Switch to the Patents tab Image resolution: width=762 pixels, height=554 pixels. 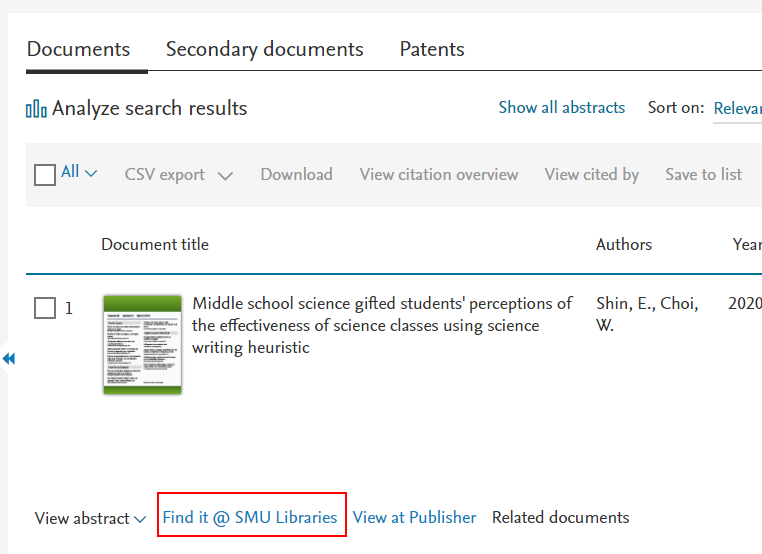432,49
